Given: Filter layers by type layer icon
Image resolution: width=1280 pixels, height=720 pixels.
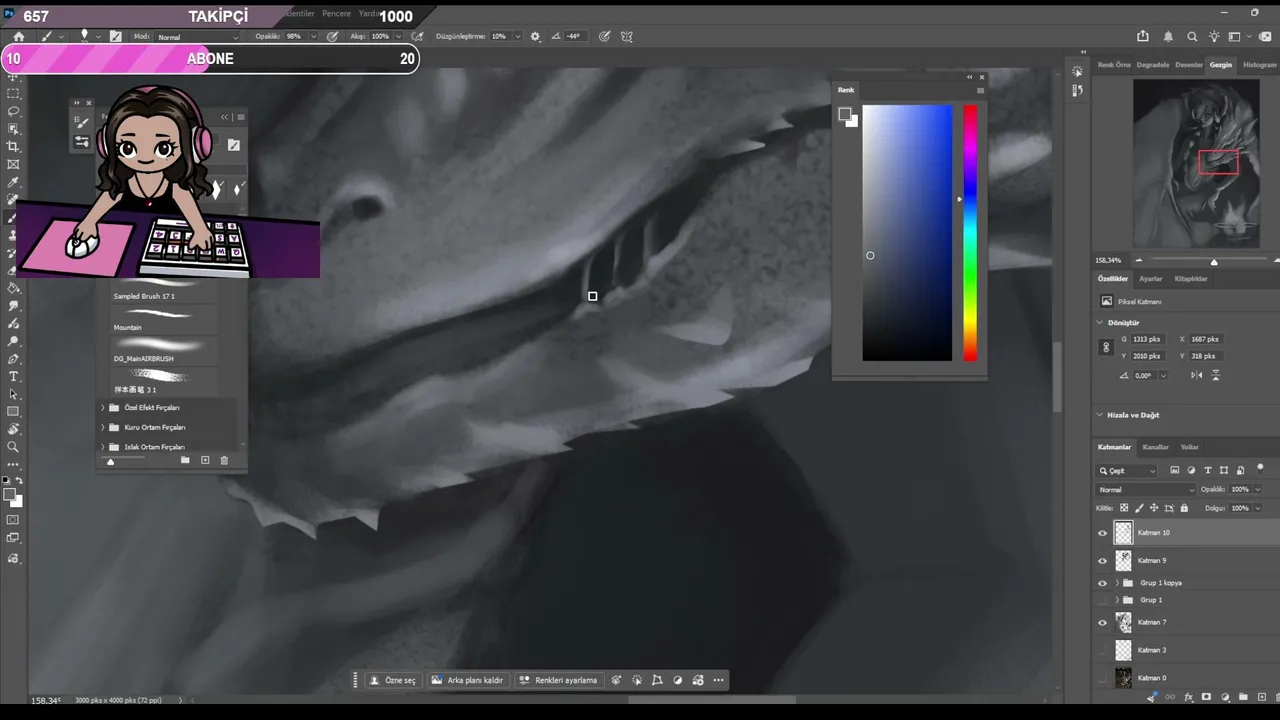Looking at the screenshot, I should tap(1207, 470).
